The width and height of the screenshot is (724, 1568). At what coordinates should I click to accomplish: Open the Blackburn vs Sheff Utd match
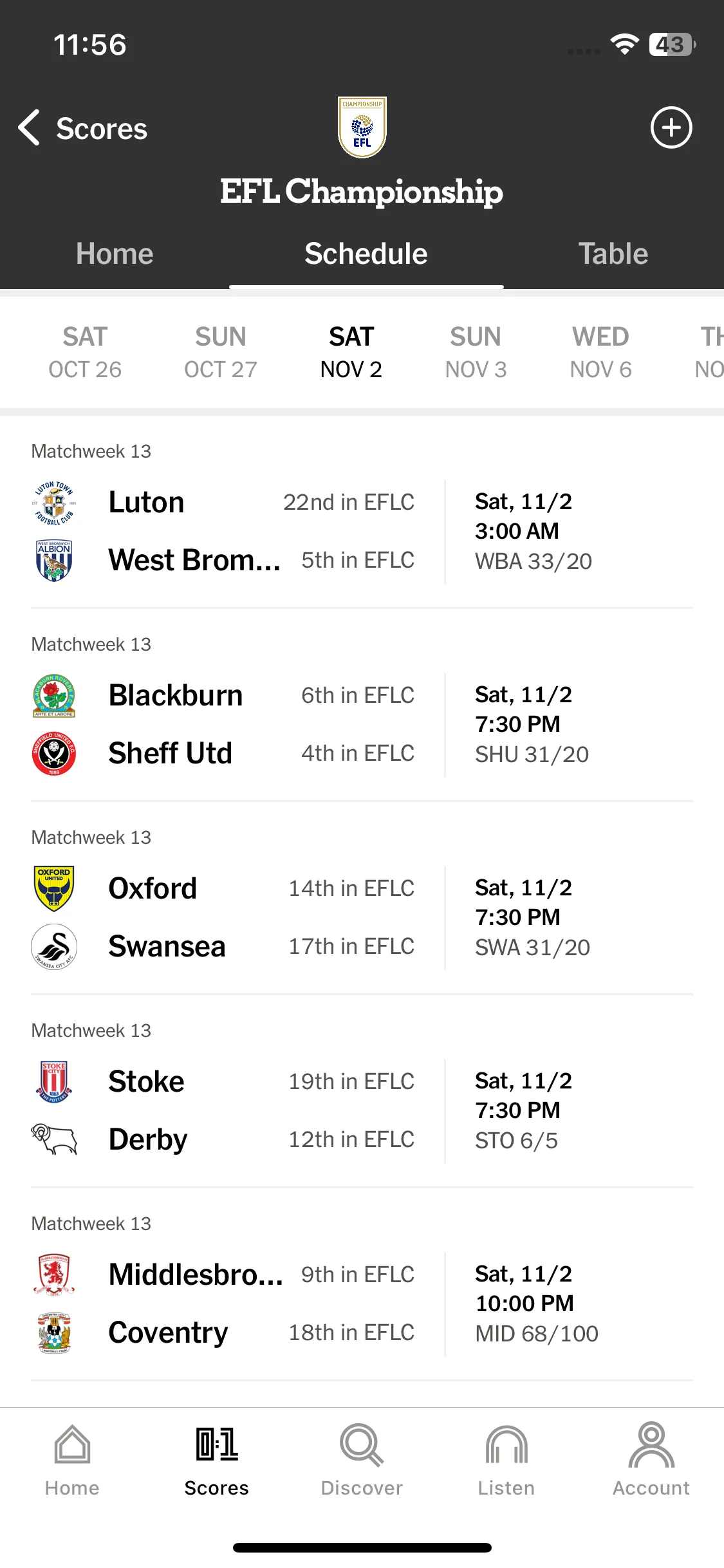click(x=362, y=724)
